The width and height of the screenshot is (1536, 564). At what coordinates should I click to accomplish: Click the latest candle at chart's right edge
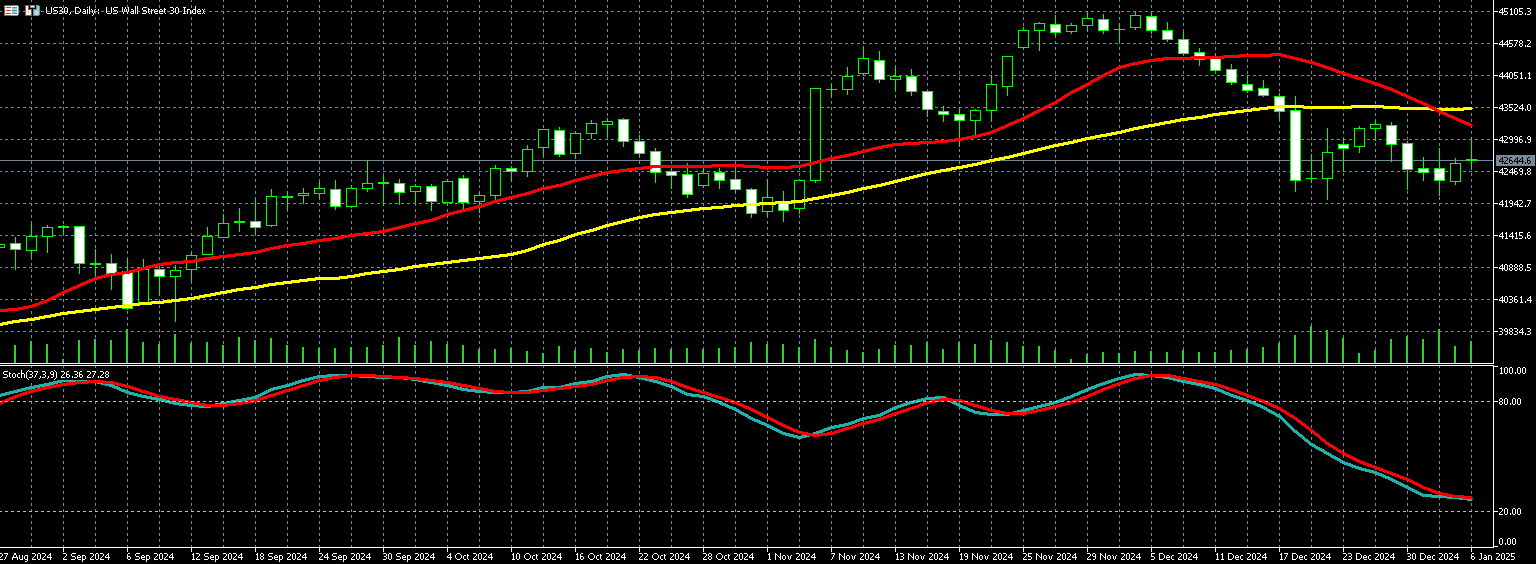(x=1472, y=160)
